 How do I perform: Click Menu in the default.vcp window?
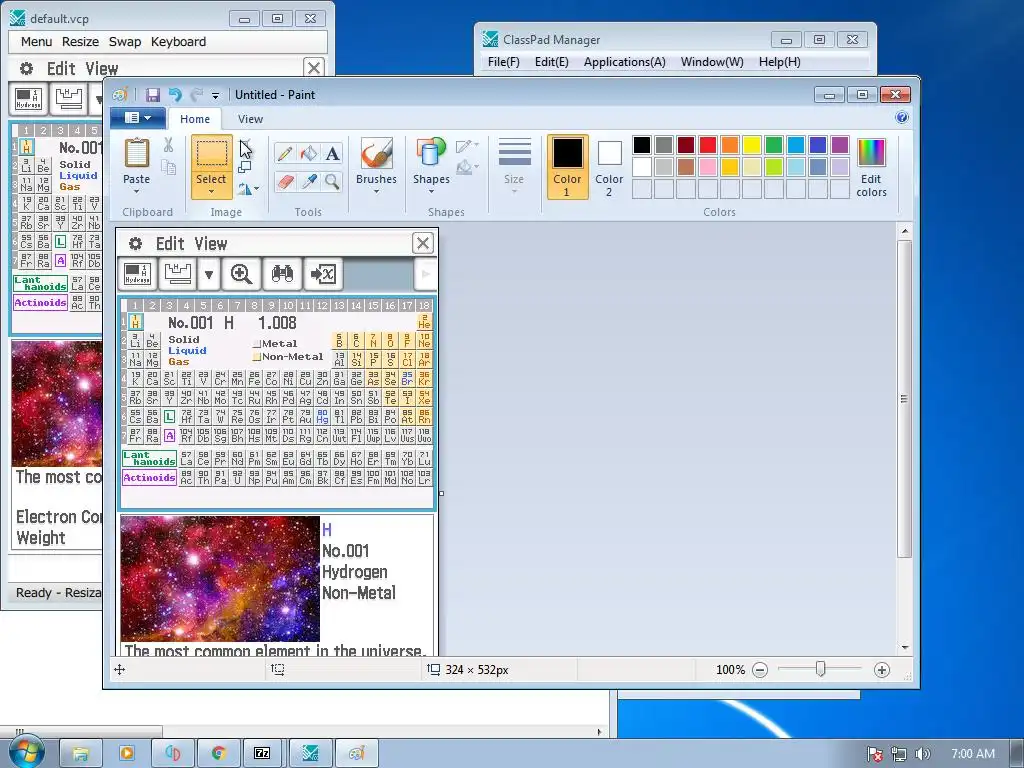36,42
